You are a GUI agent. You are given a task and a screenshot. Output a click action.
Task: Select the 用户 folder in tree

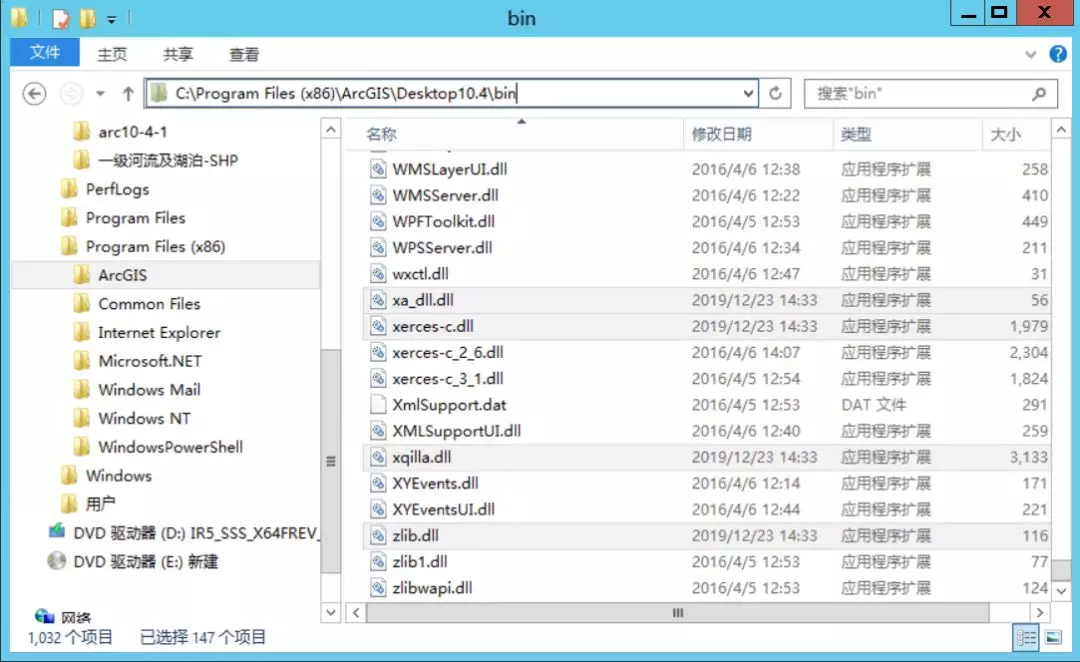click(87, 505)
